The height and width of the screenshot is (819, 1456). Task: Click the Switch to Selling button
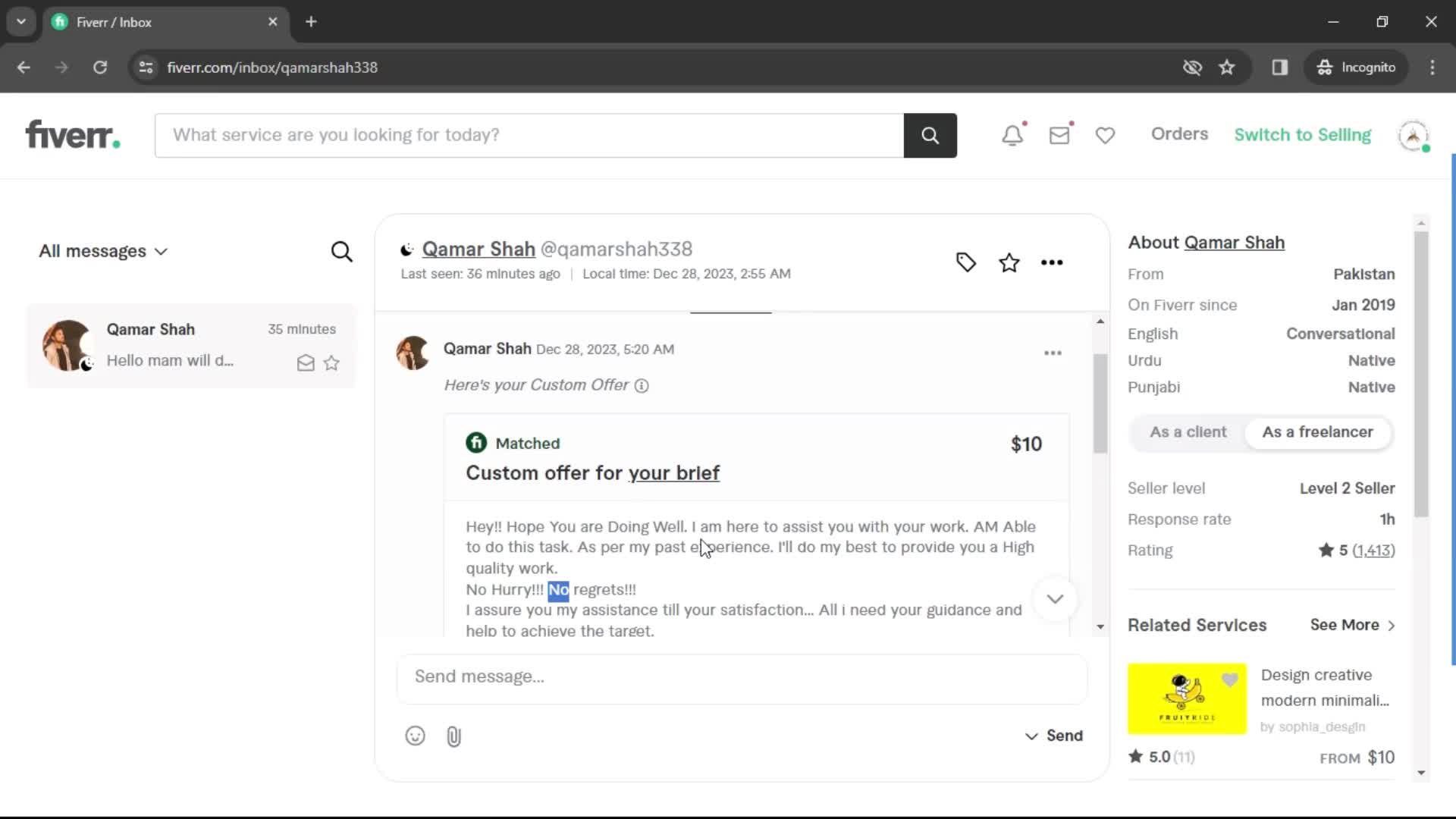1302,134
